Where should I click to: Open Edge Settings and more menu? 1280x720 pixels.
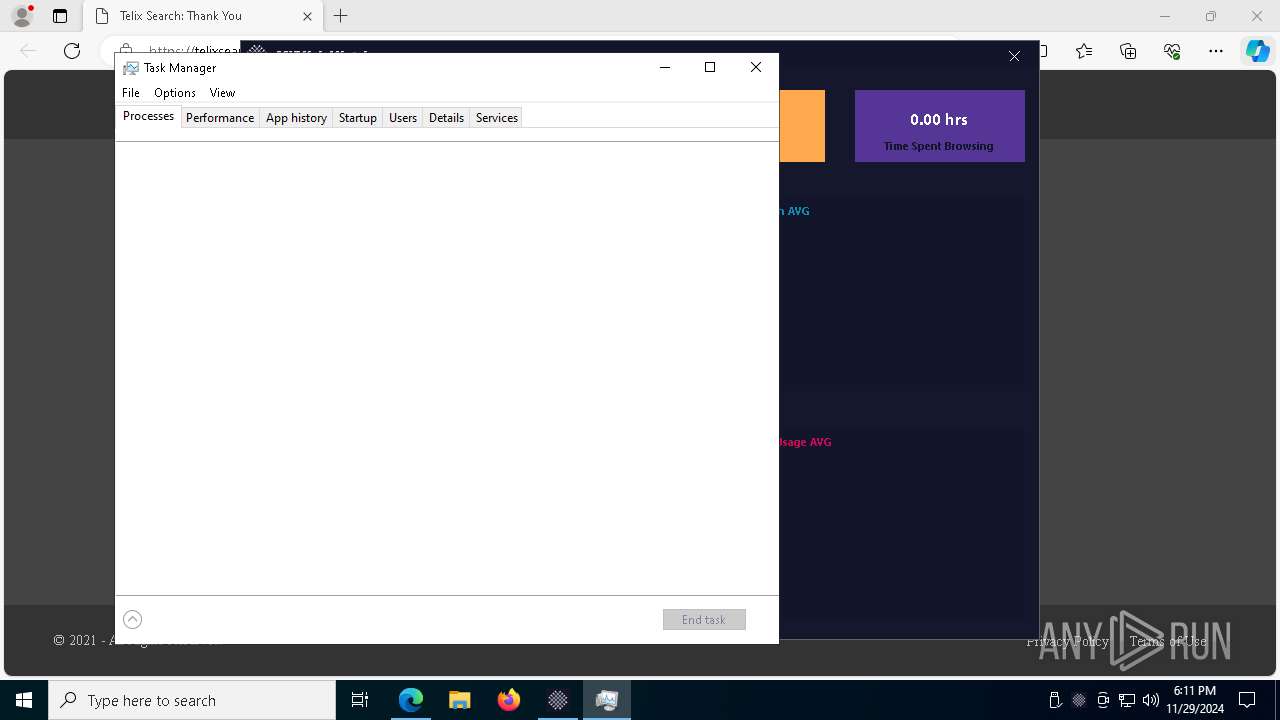tap(1216, 51)
